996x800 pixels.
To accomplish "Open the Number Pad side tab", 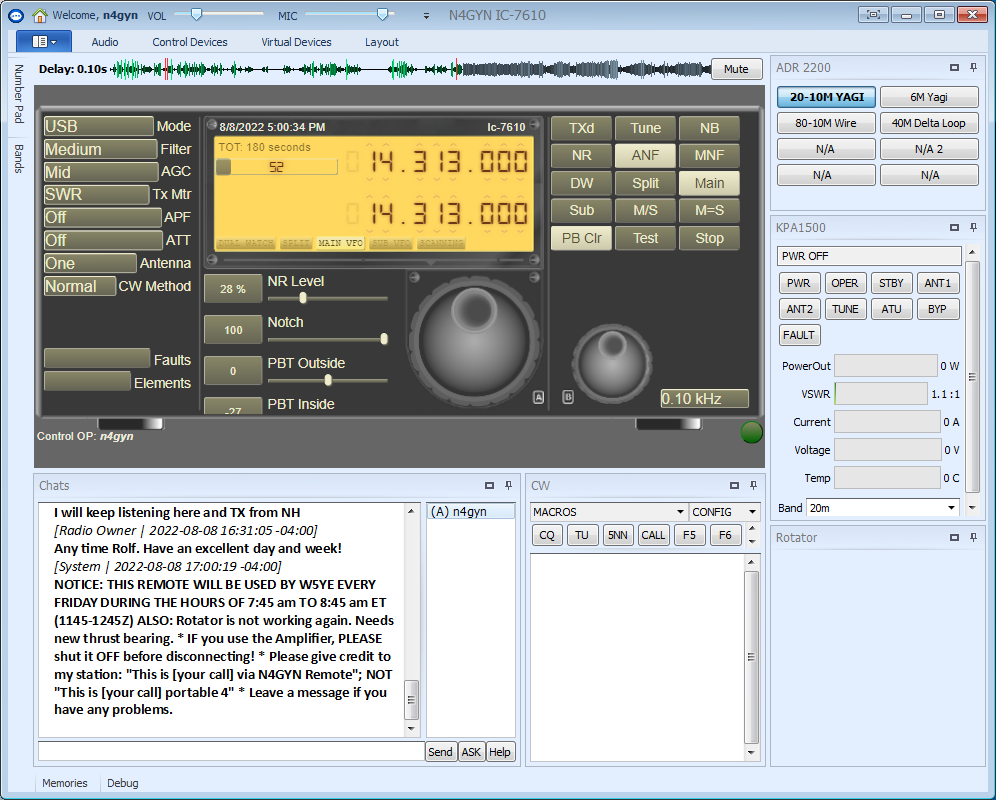I will (19, 94).
